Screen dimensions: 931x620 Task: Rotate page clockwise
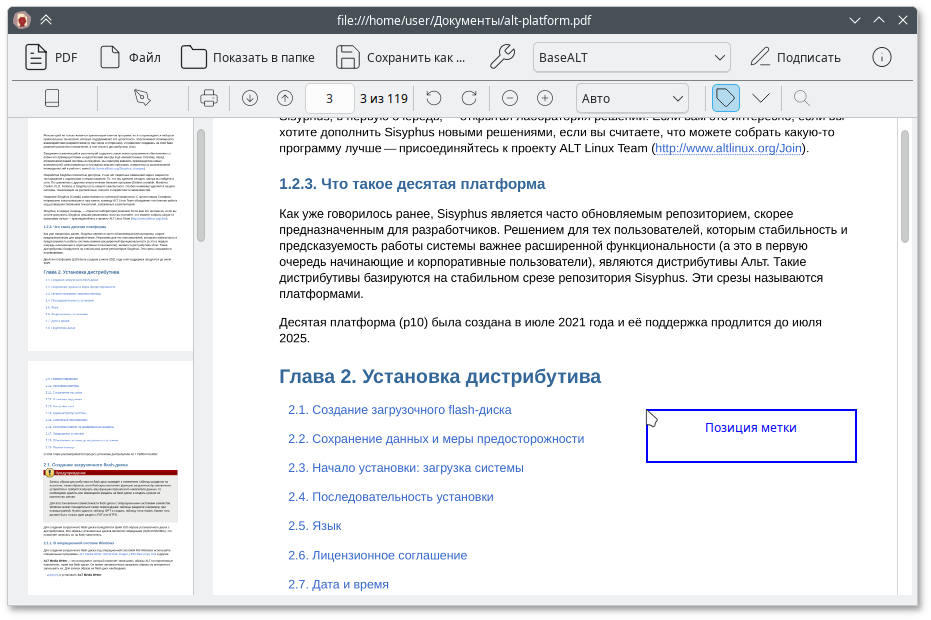(x=468, y=98)
